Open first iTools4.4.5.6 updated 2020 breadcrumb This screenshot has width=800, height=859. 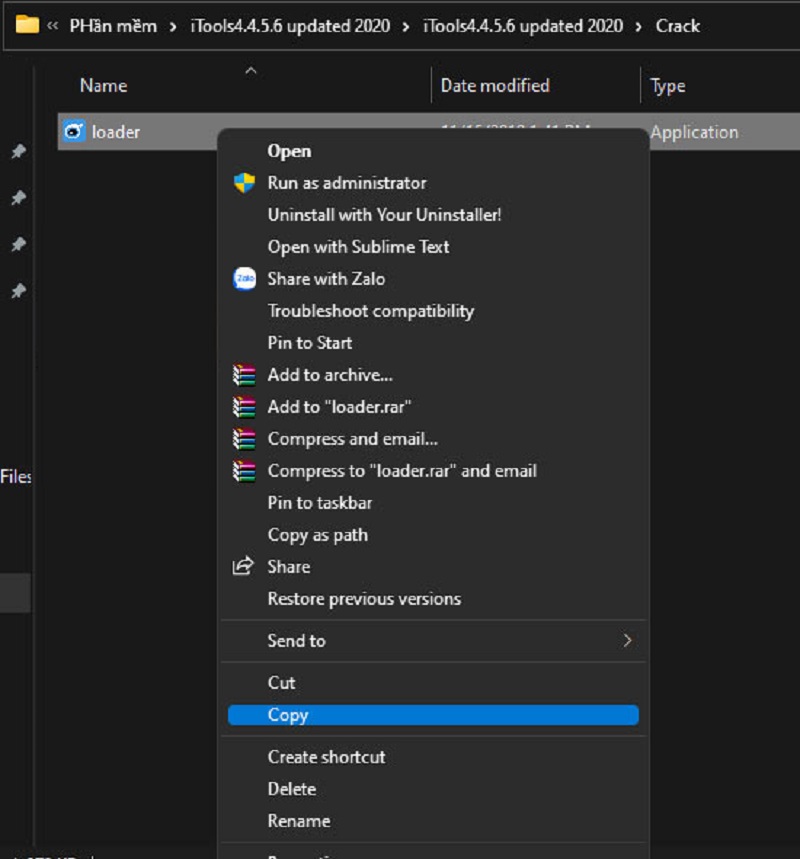[x=290, y=26]
